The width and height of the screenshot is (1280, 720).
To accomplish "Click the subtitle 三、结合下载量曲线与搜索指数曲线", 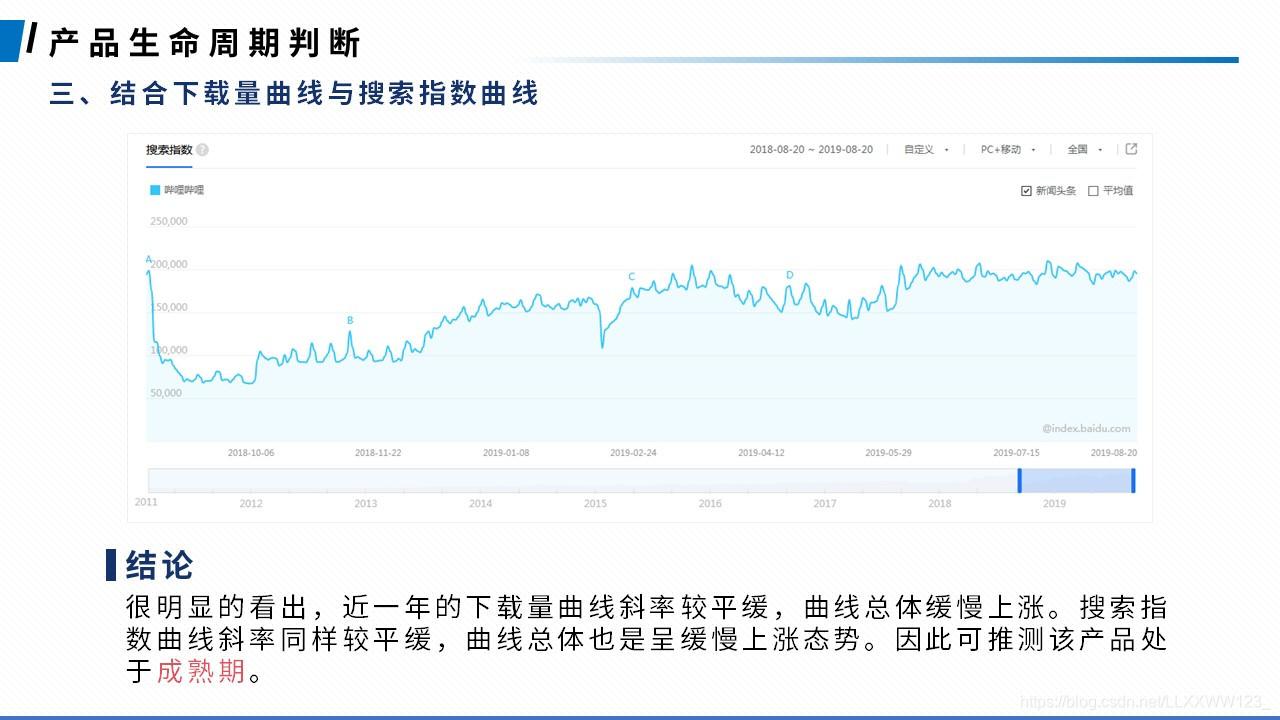I will pos(294,94).
